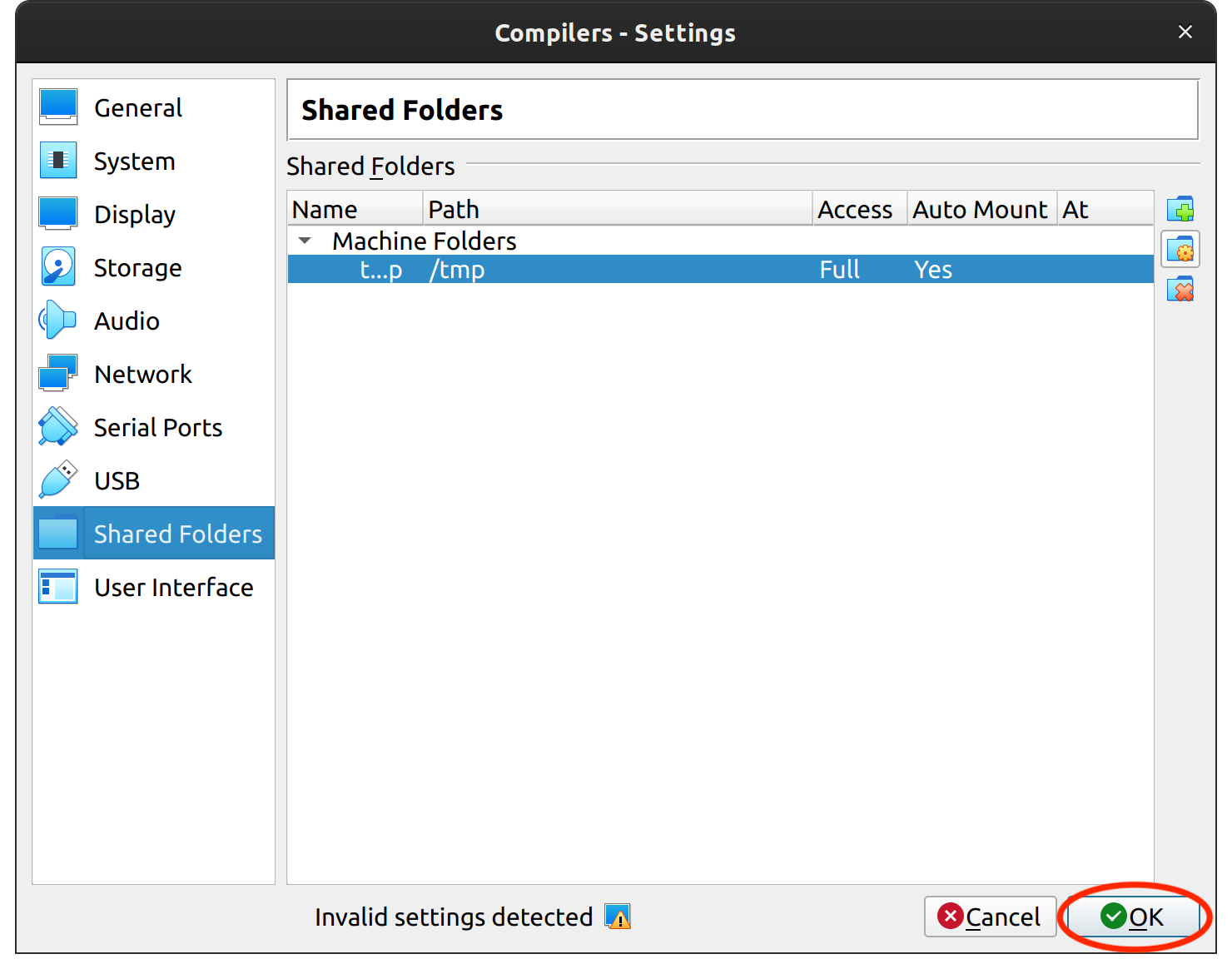Click the edit selected shared folder icon

tap(1180, 249)
